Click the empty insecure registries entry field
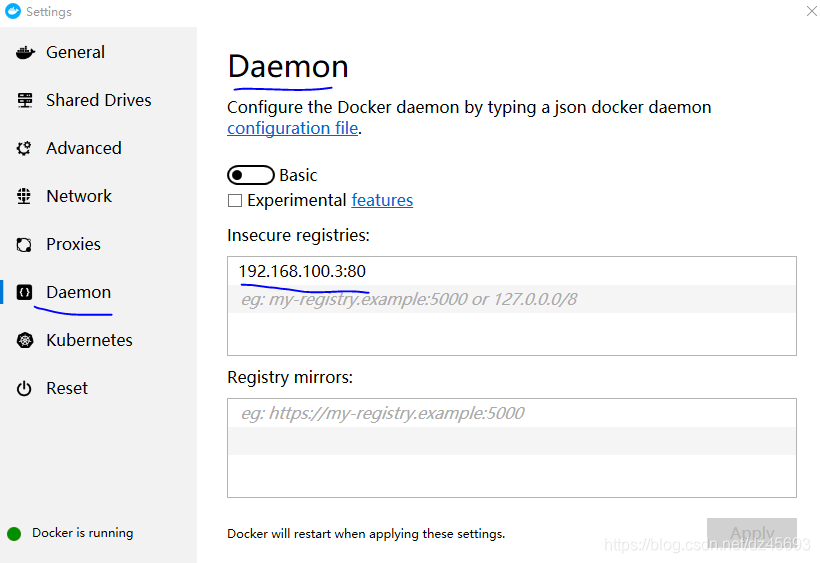Screen dimensions: 820x563 511,299
